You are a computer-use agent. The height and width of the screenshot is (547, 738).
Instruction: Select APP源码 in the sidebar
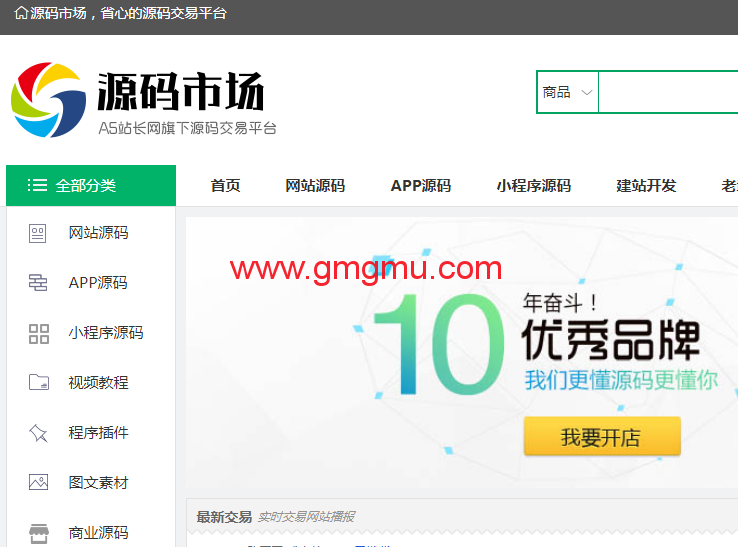pyautogui.click(x=98, y=282)
